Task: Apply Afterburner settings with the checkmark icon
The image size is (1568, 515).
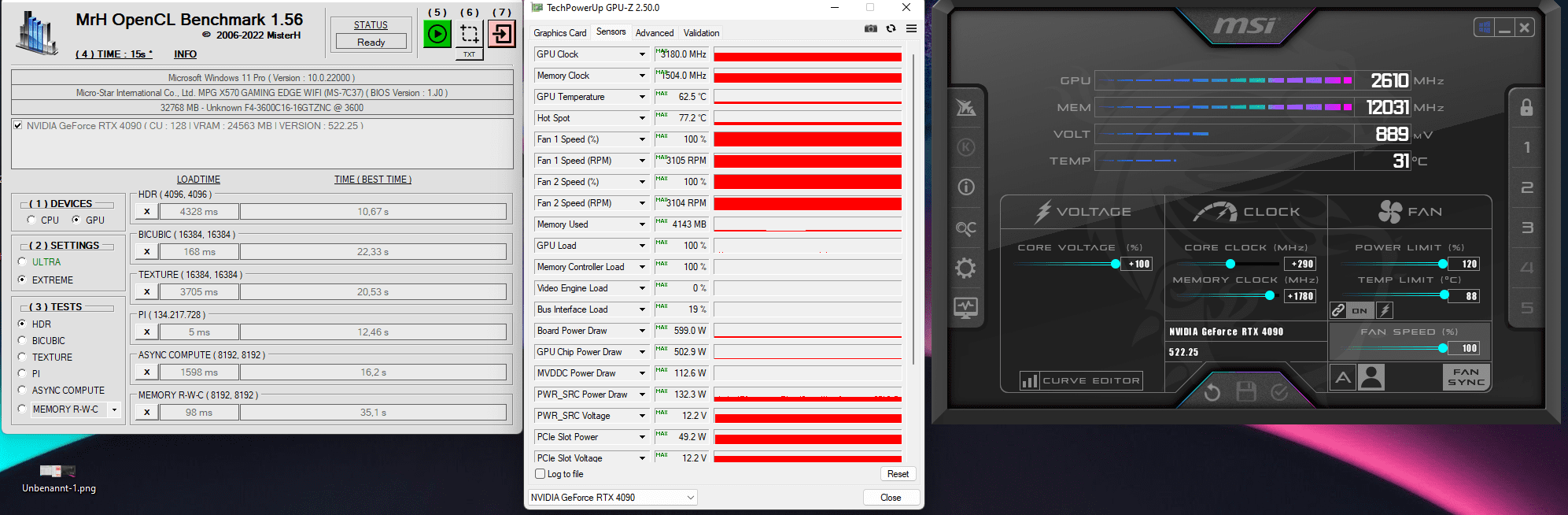Action: [1280, 391]
